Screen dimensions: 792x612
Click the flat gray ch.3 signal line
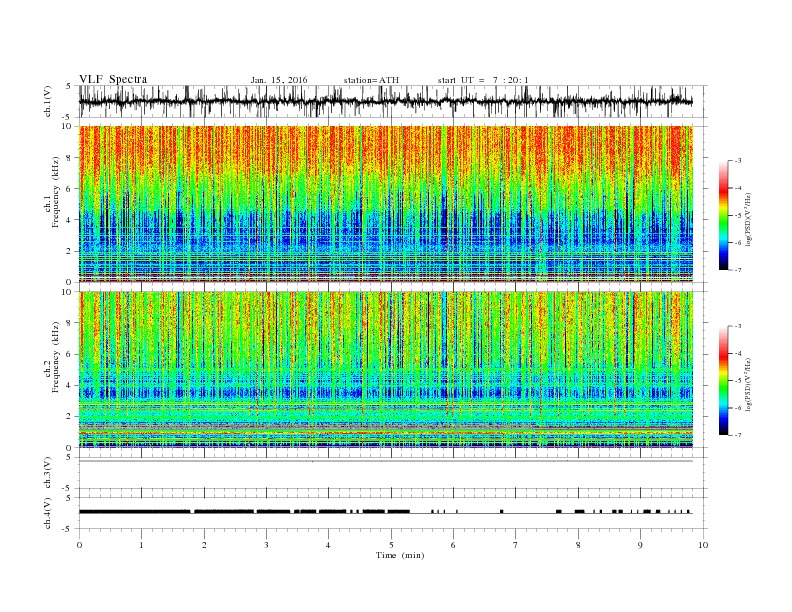[x=385, y=461]
